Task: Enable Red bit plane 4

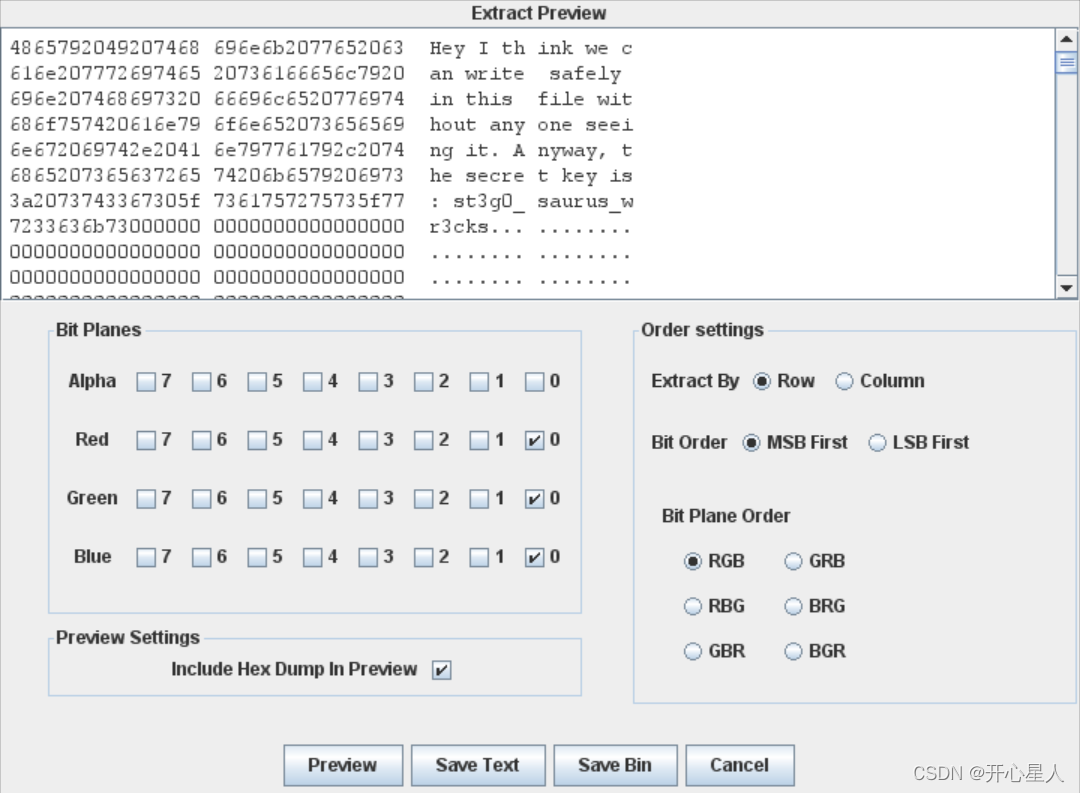Action: pos(313,440)
